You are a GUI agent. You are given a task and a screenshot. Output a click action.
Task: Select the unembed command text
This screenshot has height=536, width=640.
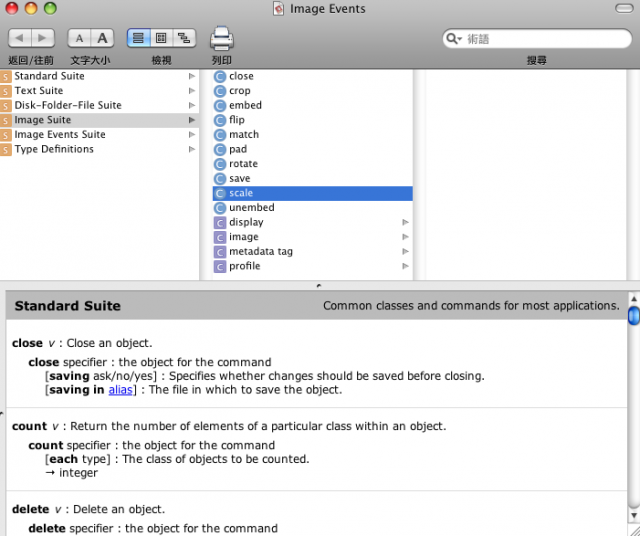point(251,207)
